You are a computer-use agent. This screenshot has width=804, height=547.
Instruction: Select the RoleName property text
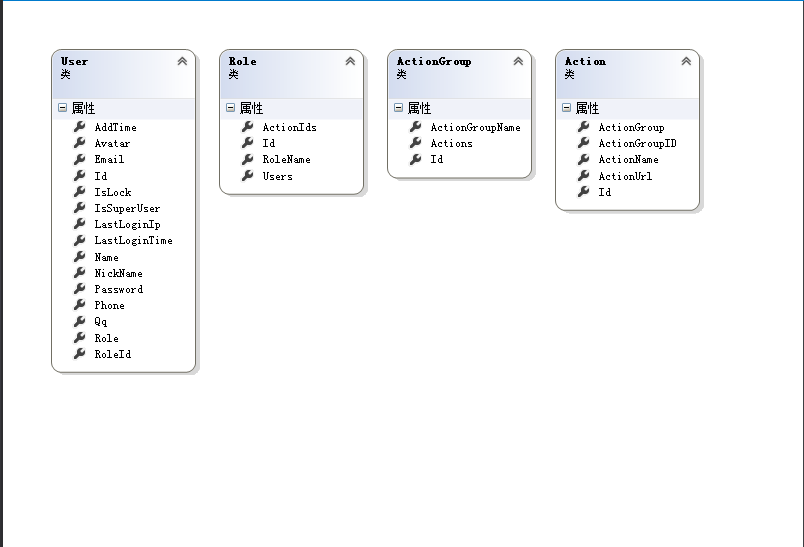pos(287,159)
